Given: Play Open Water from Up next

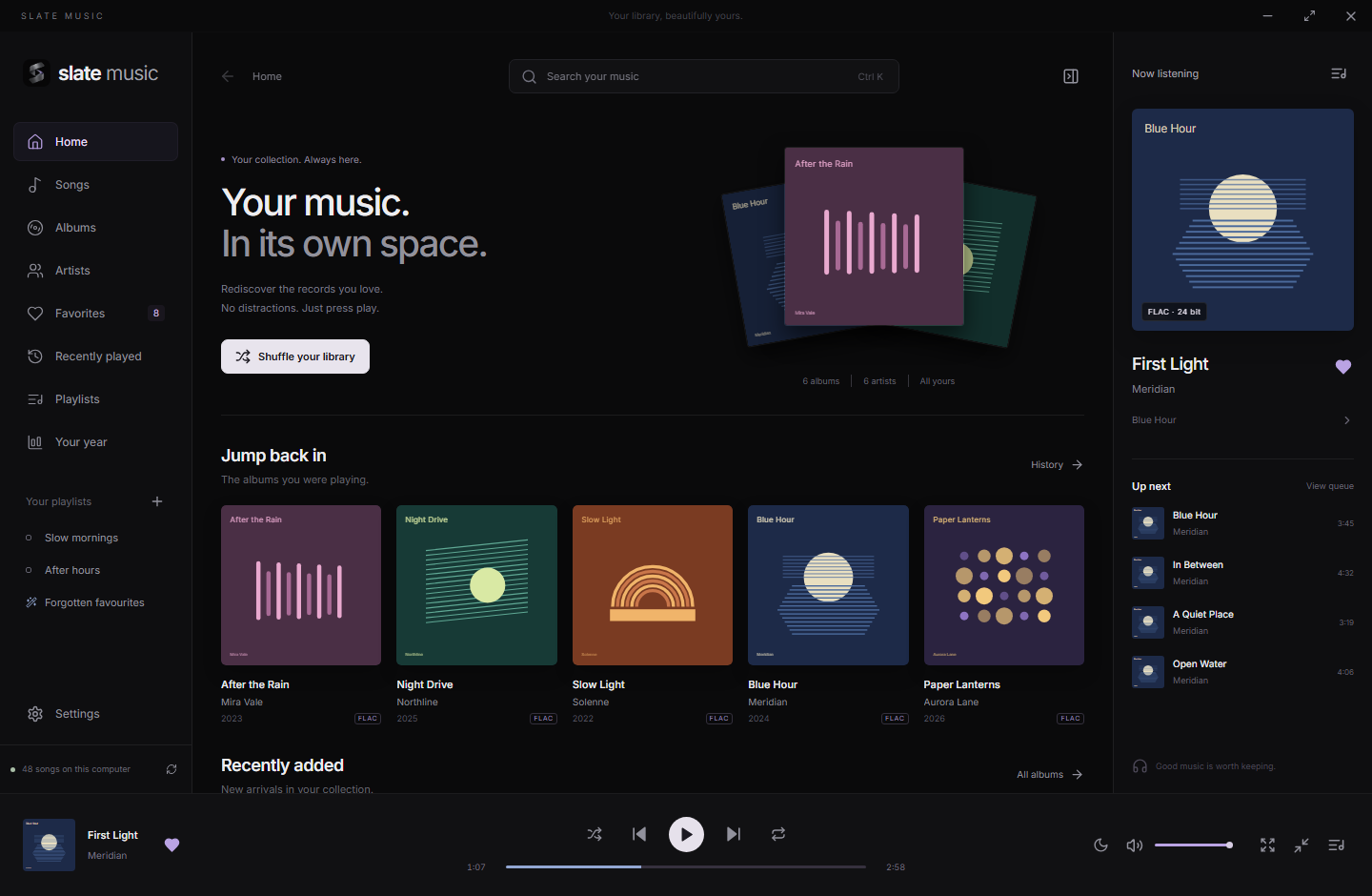Looking at the screenshot, I should coord(1242,672).
